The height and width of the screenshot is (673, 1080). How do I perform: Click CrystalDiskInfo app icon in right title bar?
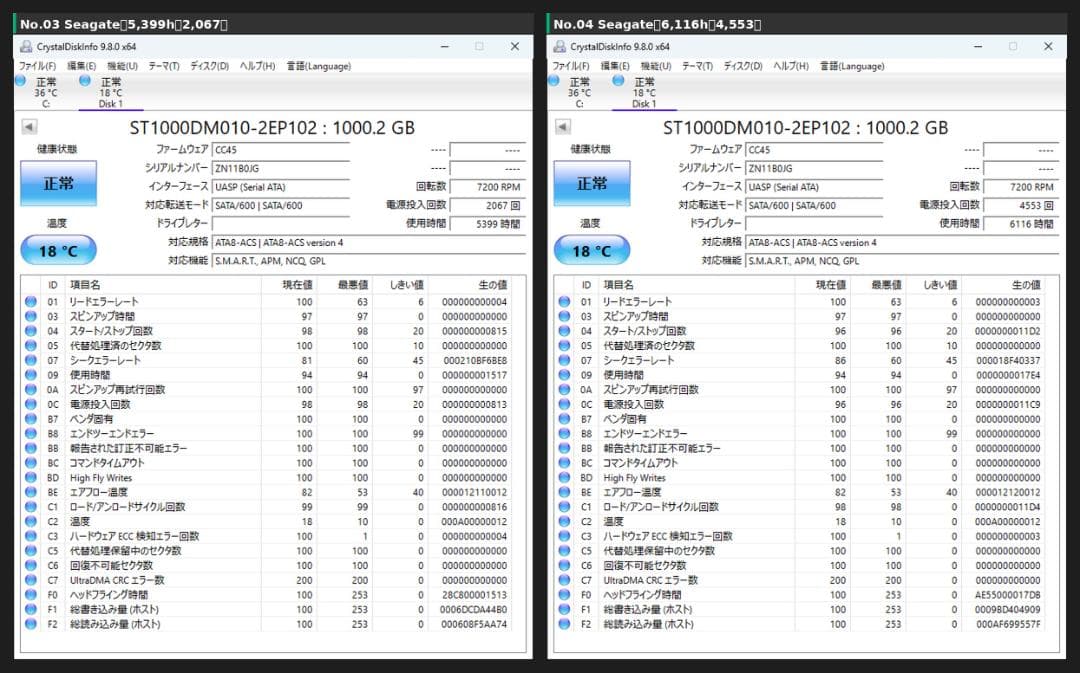(x=560, y=46)
